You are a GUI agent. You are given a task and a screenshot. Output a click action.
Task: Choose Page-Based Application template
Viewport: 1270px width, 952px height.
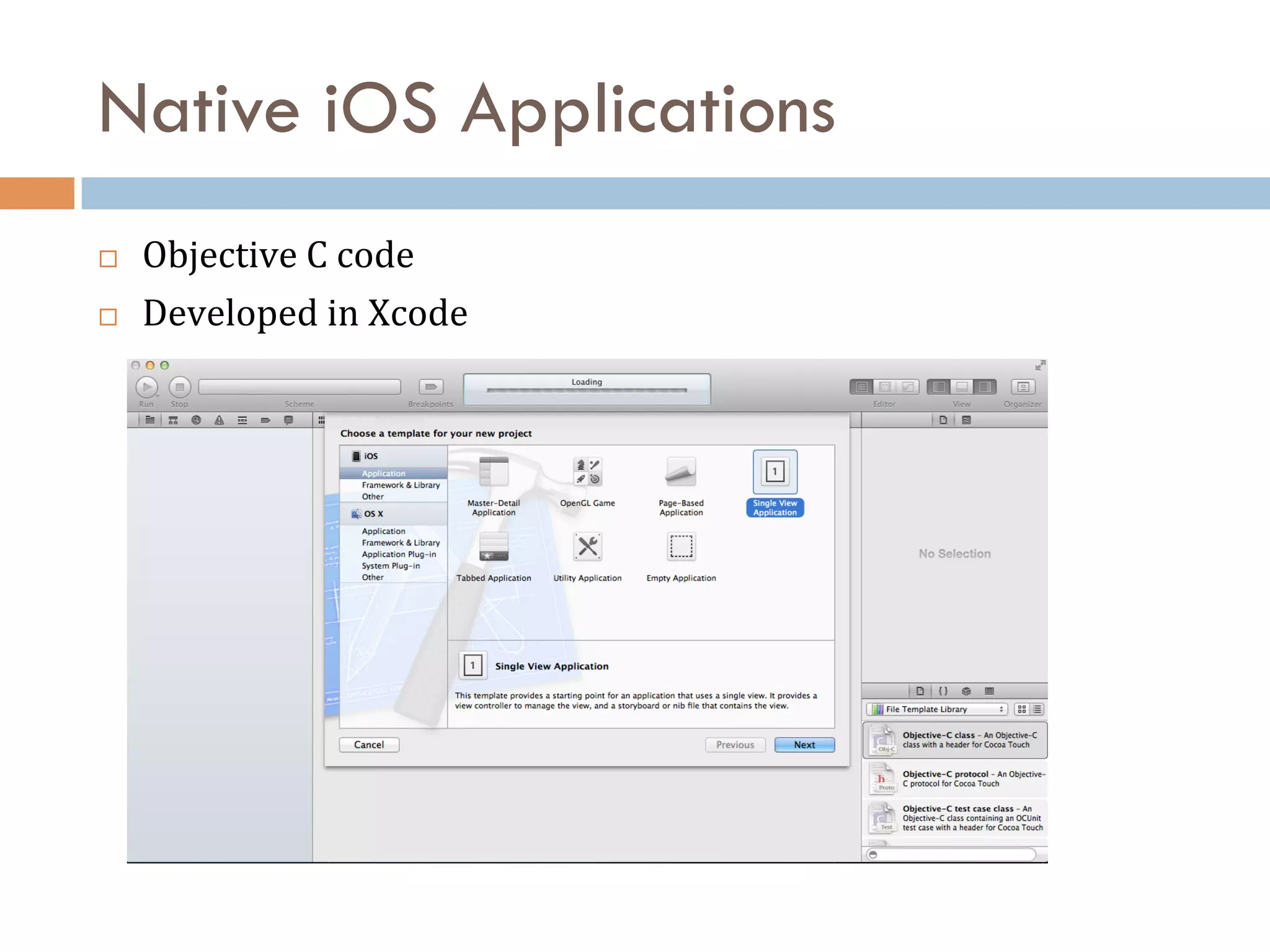click(681, 486)
